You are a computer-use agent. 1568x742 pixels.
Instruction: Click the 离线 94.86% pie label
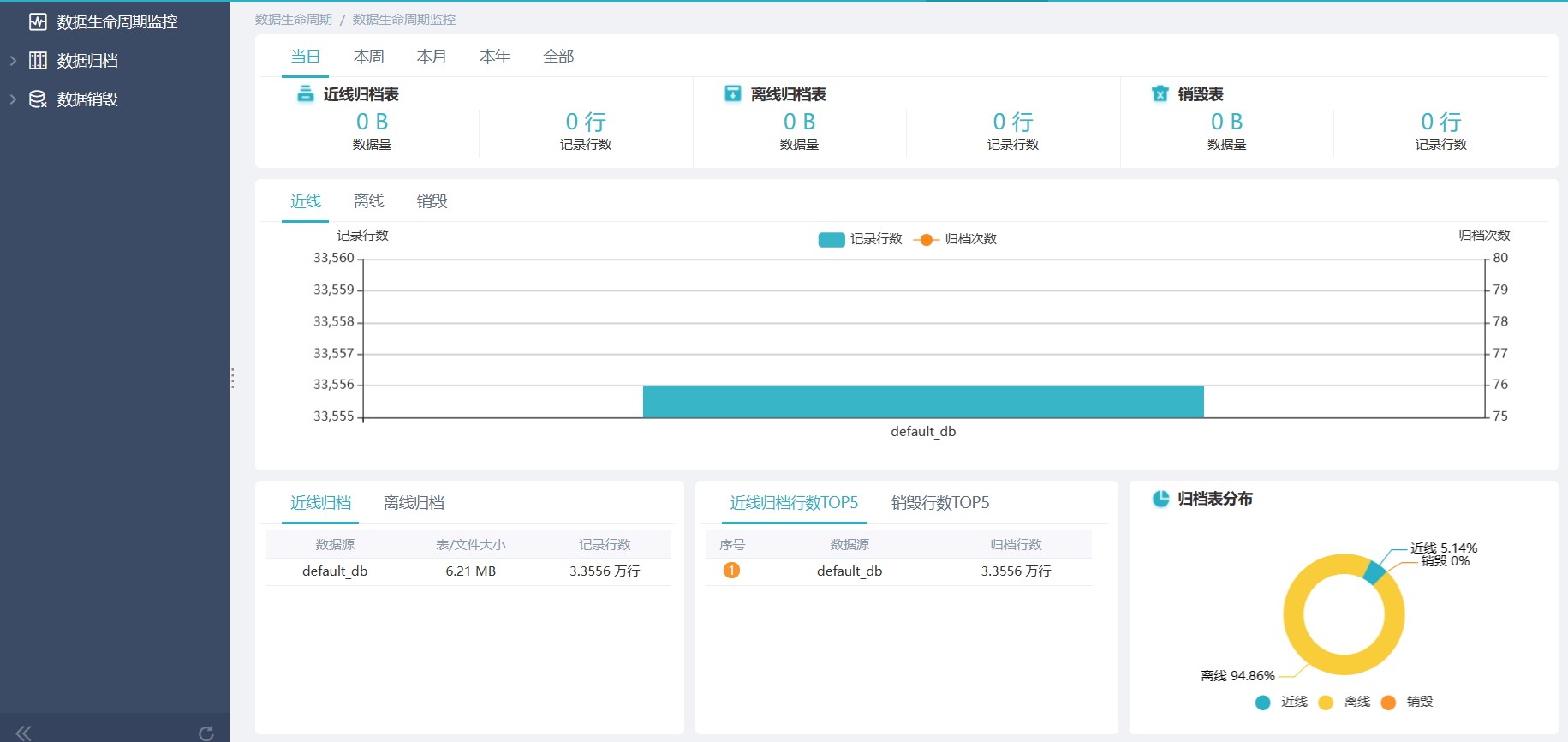(x=1237, y=676)
